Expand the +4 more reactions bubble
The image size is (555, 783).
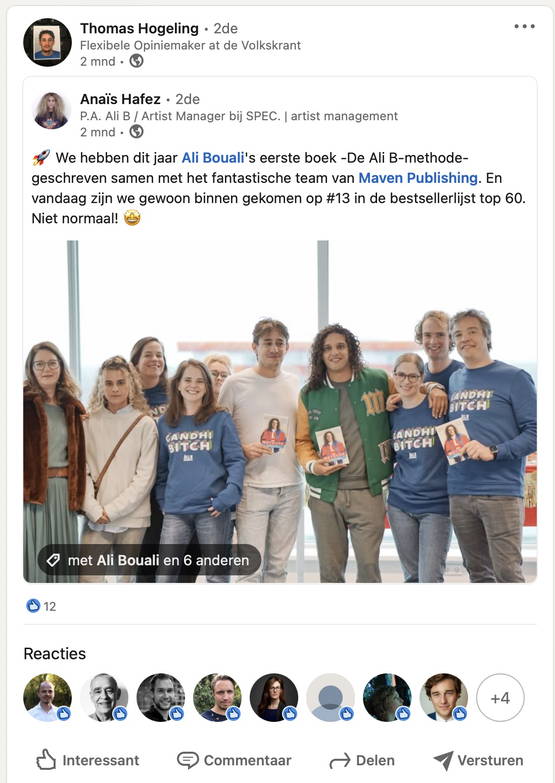(x=500, y=698)
